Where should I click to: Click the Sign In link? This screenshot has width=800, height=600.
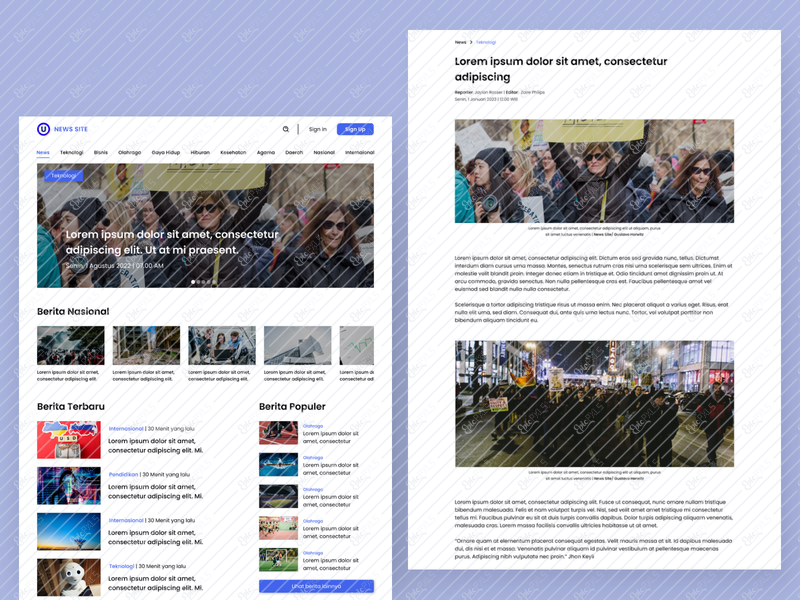click(x=318, y=129)
